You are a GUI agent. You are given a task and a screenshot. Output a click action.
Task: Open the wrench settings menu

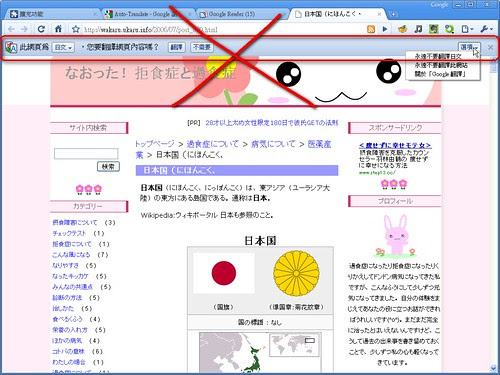pyautogui.click(x=487, y=29)
